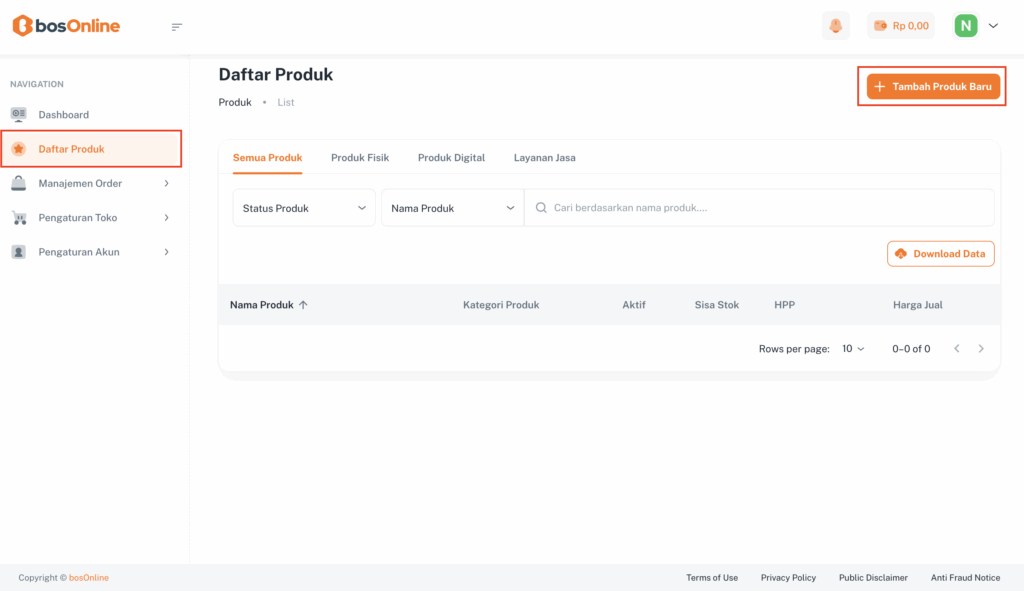Click the Pengaturan Toko cart icon

point(18,218)
